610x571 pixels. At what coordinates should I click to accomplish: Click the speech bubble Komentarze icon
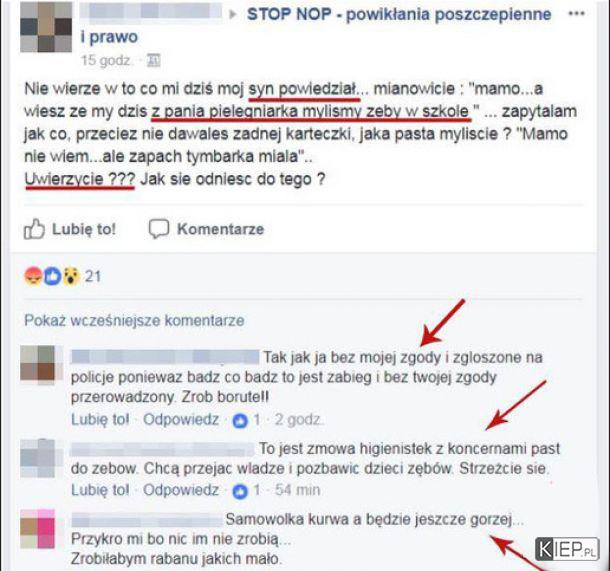pos(159,229)
